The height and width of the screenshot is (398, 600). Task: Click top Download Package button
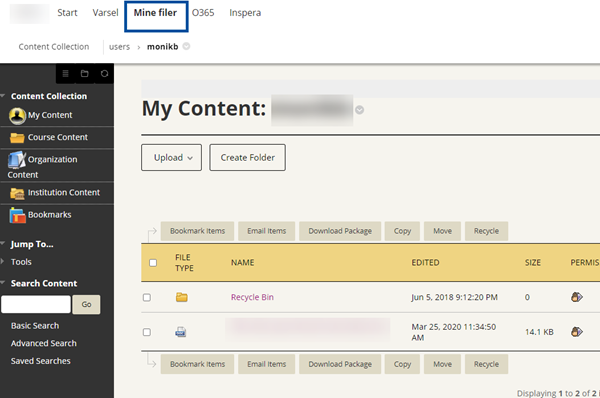[340, 231]
